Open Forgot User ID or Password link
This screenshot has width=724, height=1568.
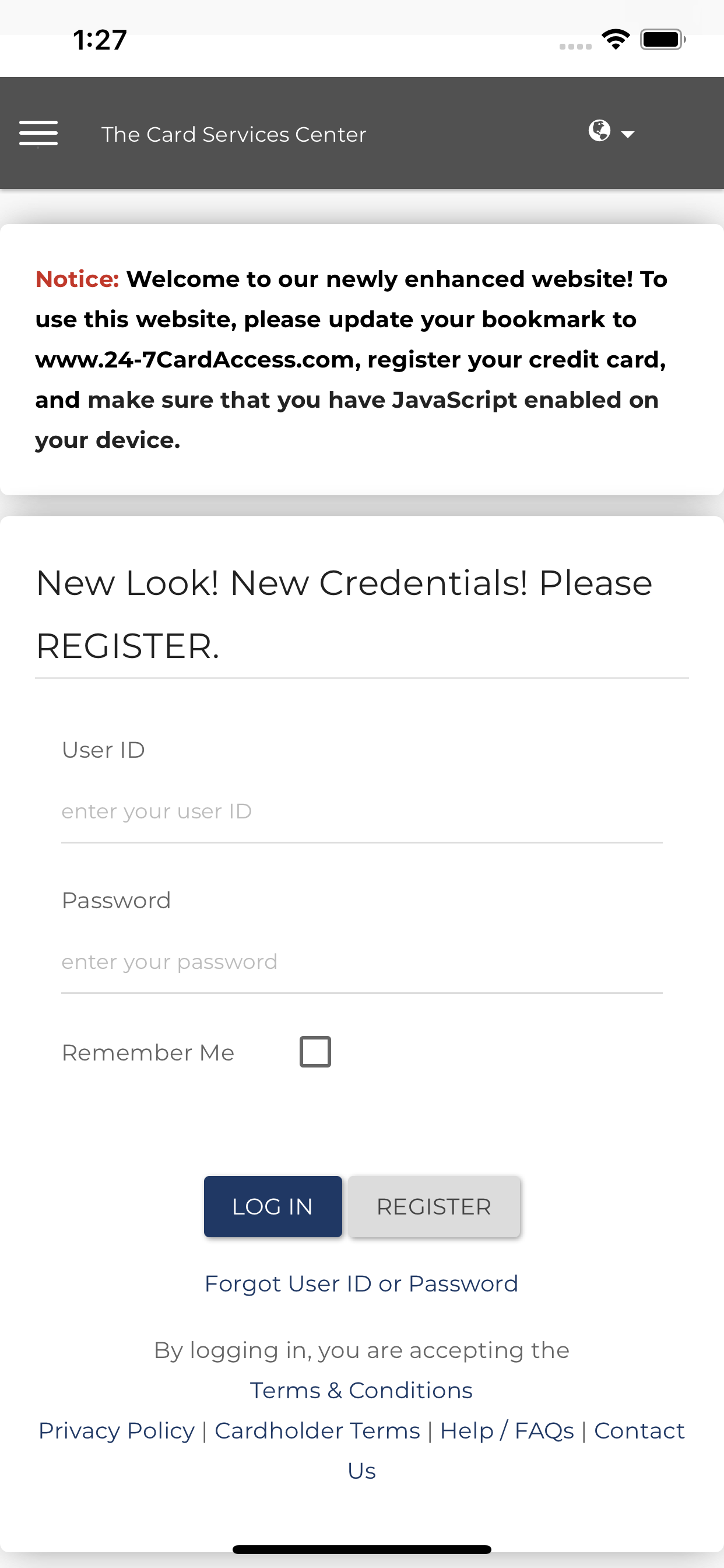361,1284
